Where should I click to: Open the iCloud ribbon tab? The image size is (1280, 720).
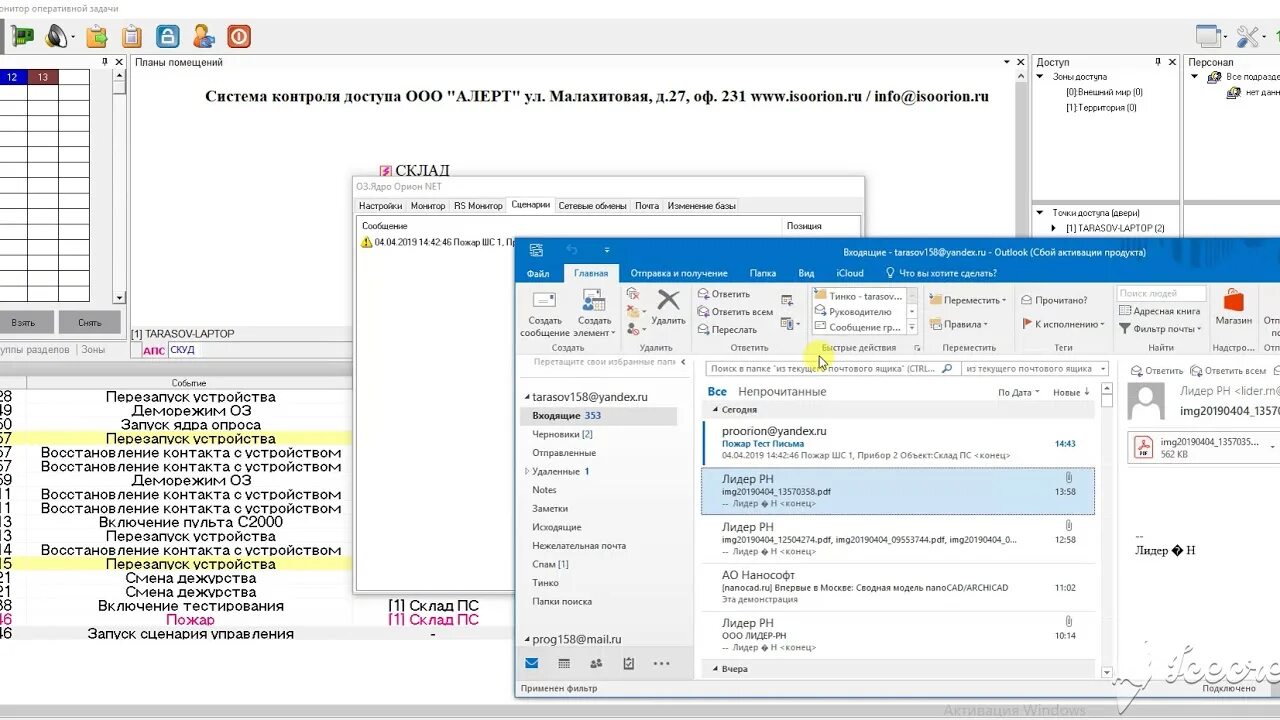pyautogui.click(x=850, y=273)
